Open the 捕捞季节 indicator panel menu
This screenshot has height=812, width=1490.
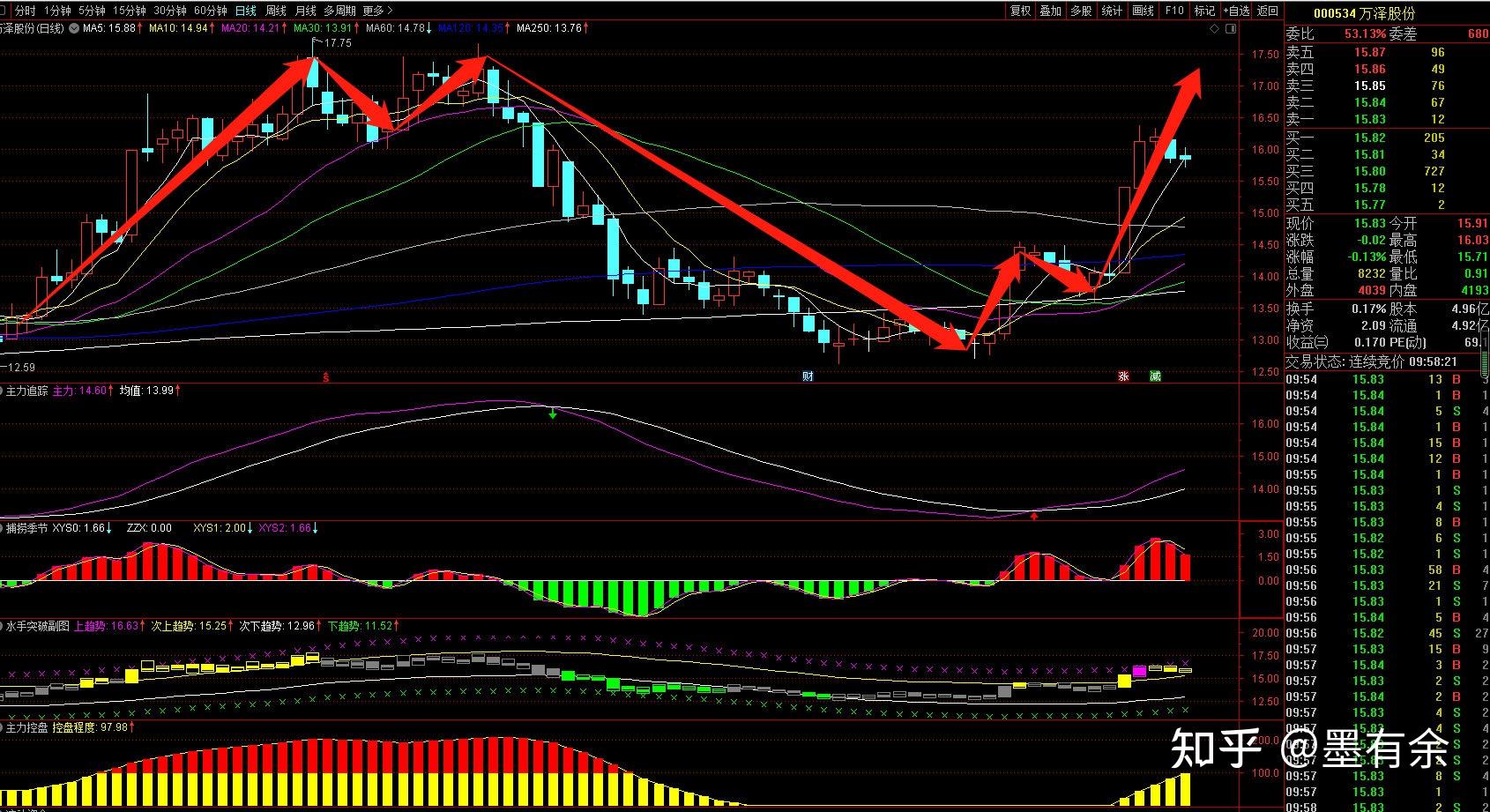click(25, 528)
